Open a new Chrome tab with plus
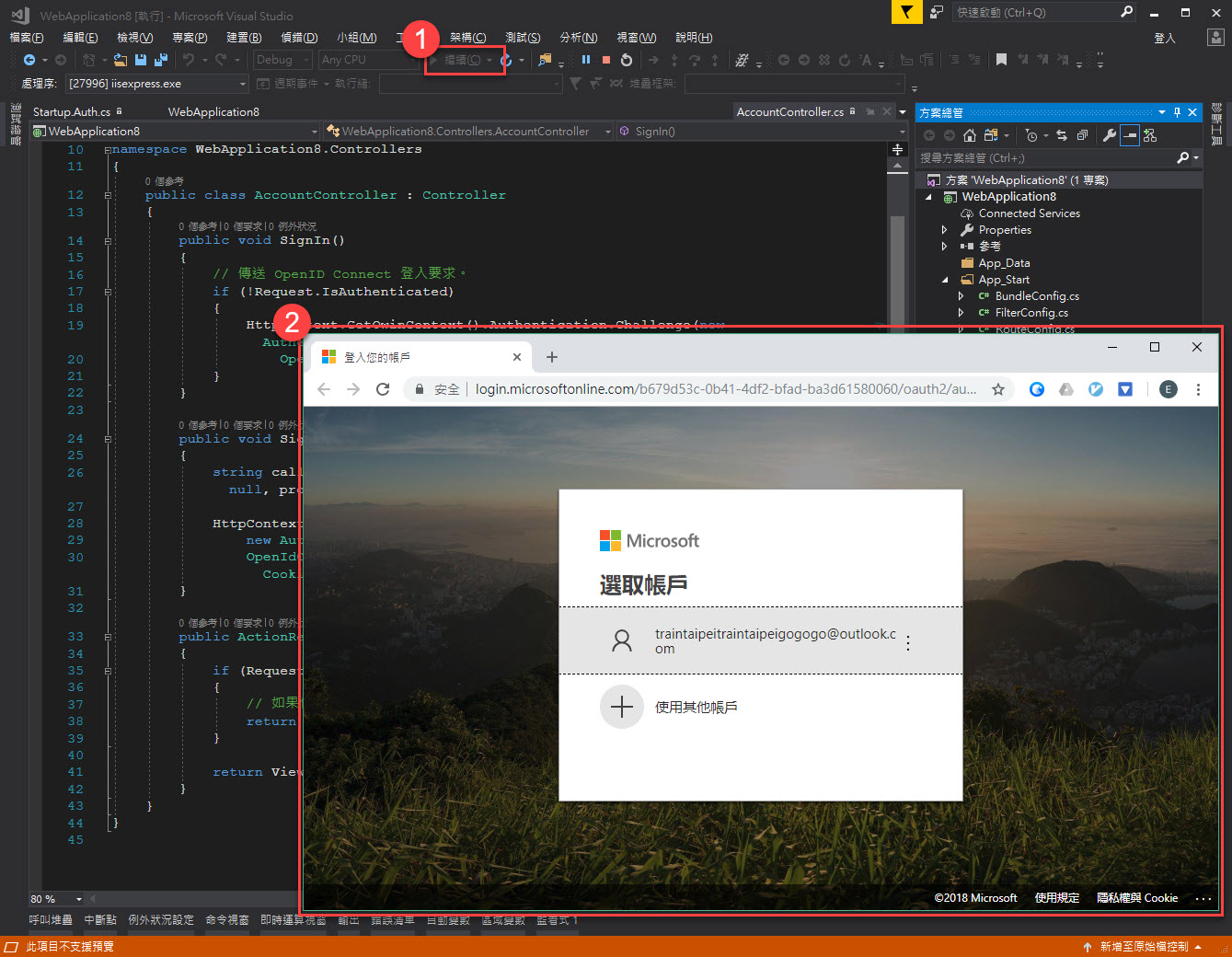Viewport: 1232px width, 957px height. [552, 357]
